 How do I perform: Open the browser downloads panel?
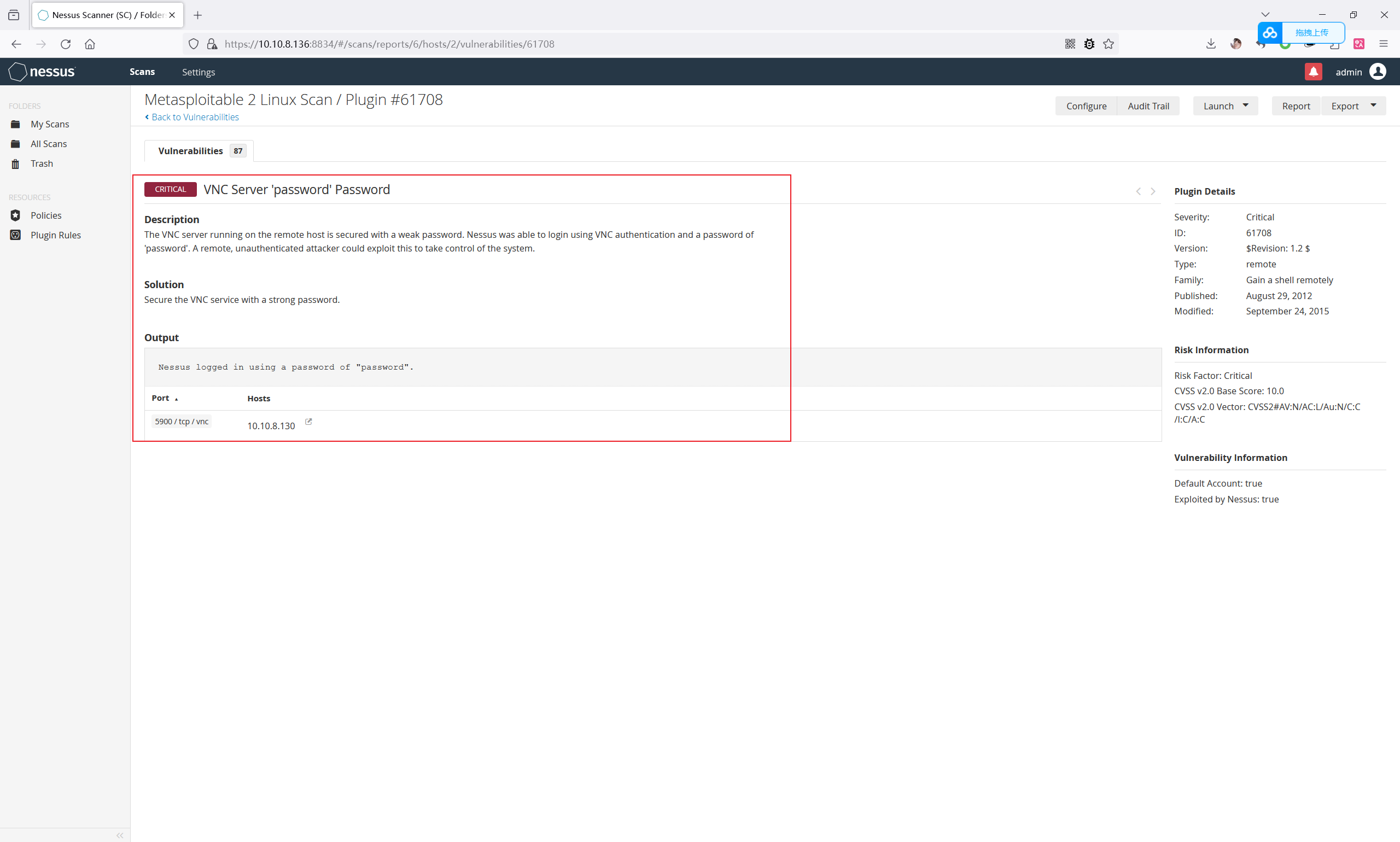pos(1211,44)
